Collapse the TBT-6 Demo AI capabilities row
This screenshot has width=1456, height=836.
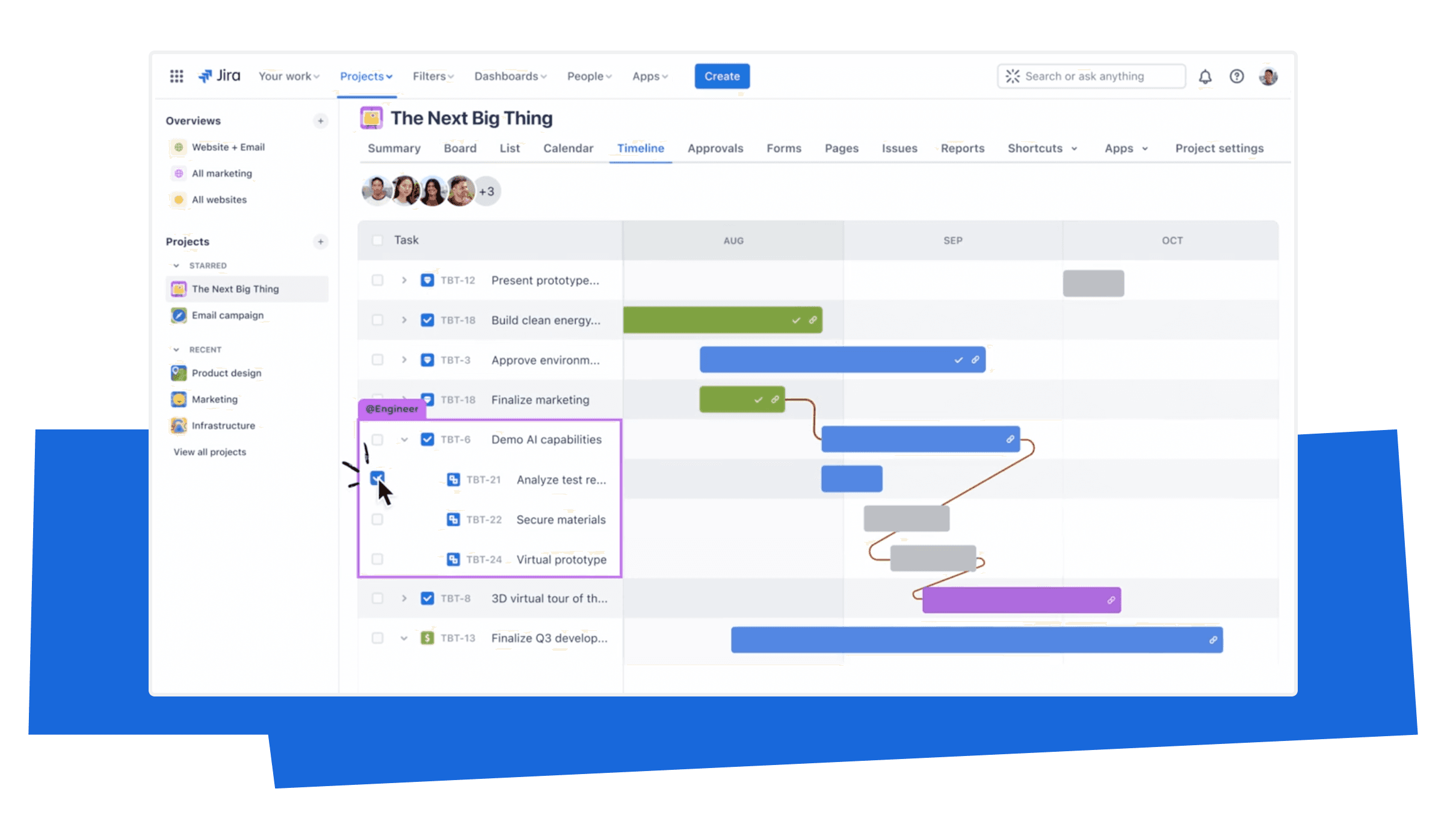click(404, 440)
